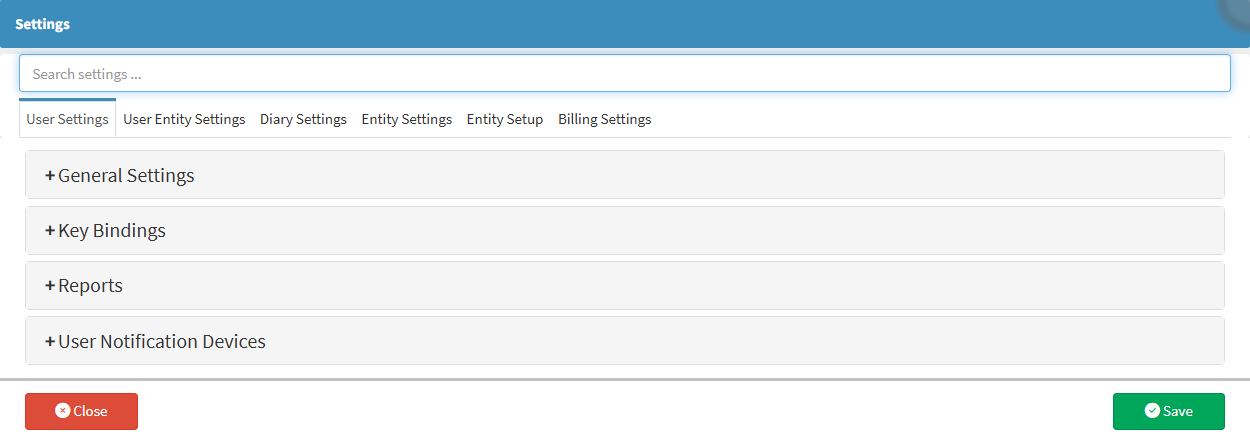The image size is (1250, 443).
Task: Click the Settings title in the header bar
Action: (42, 24)
